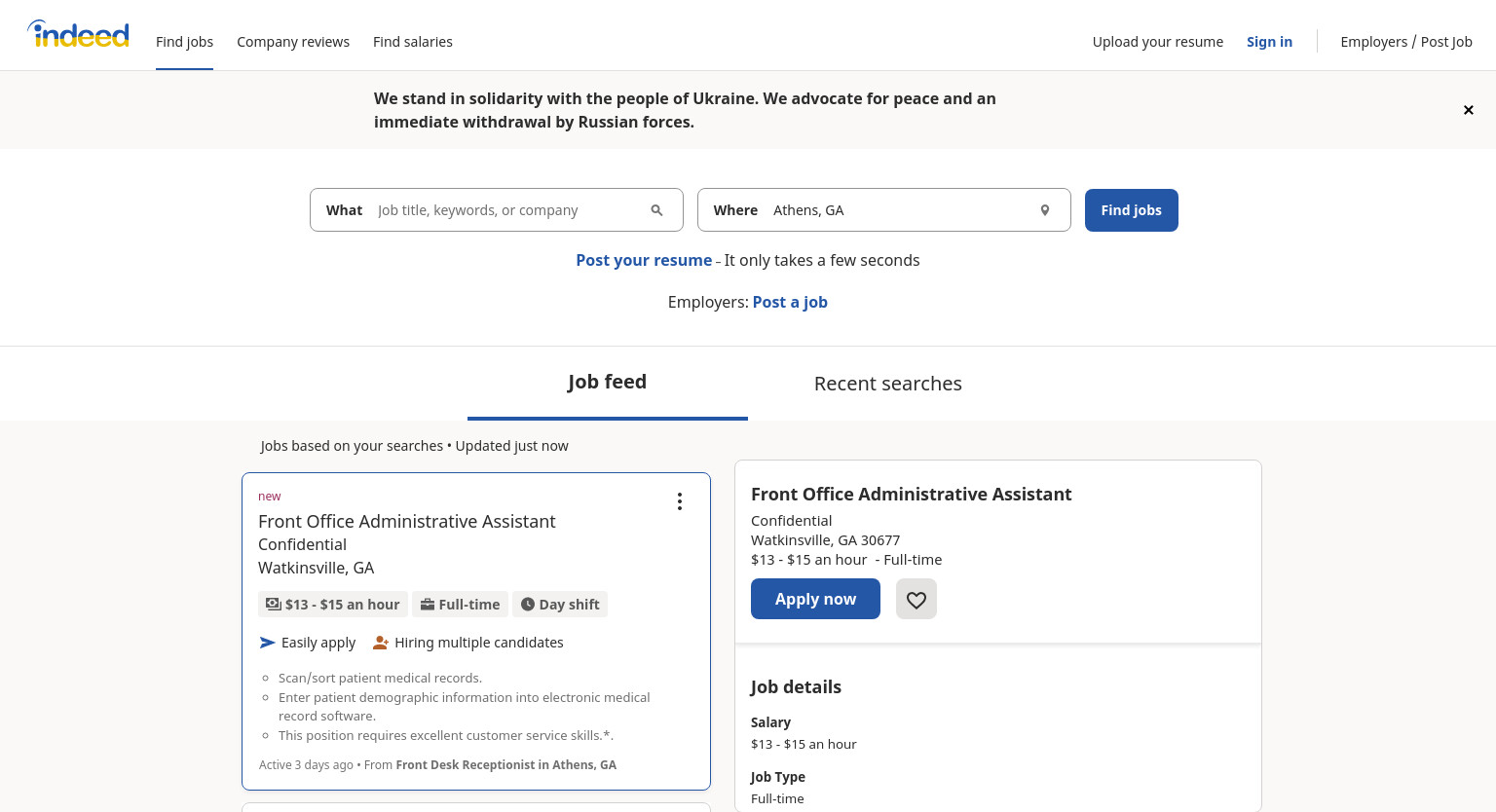Image resolution: width=1496 pixels, height=812 pixels.
Task: Click the briefcase icon next to Full-time
Action: (427, 605)
